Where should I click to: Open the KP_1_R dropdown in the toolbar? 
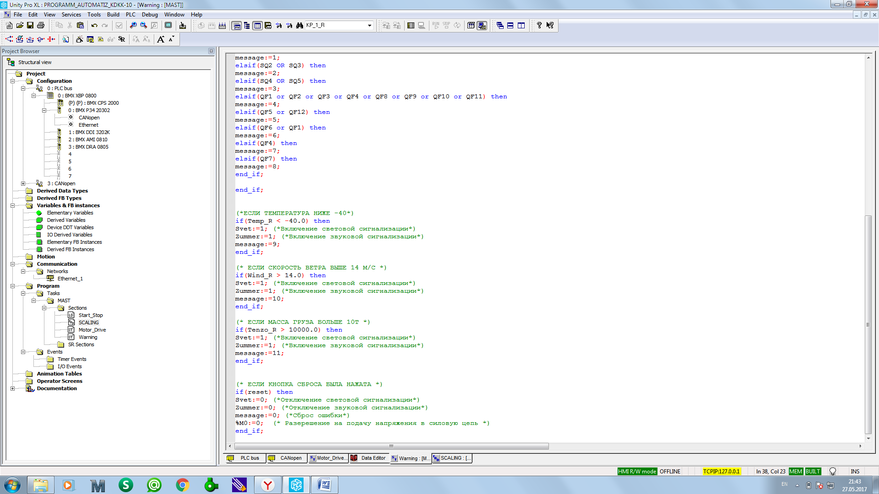pos(369,26)
